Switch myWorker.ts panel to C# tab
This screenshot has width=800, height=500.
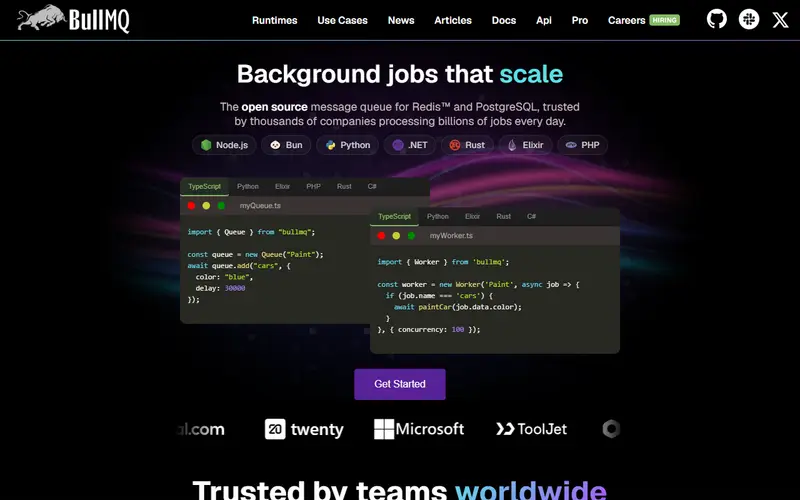pos(531,217)
